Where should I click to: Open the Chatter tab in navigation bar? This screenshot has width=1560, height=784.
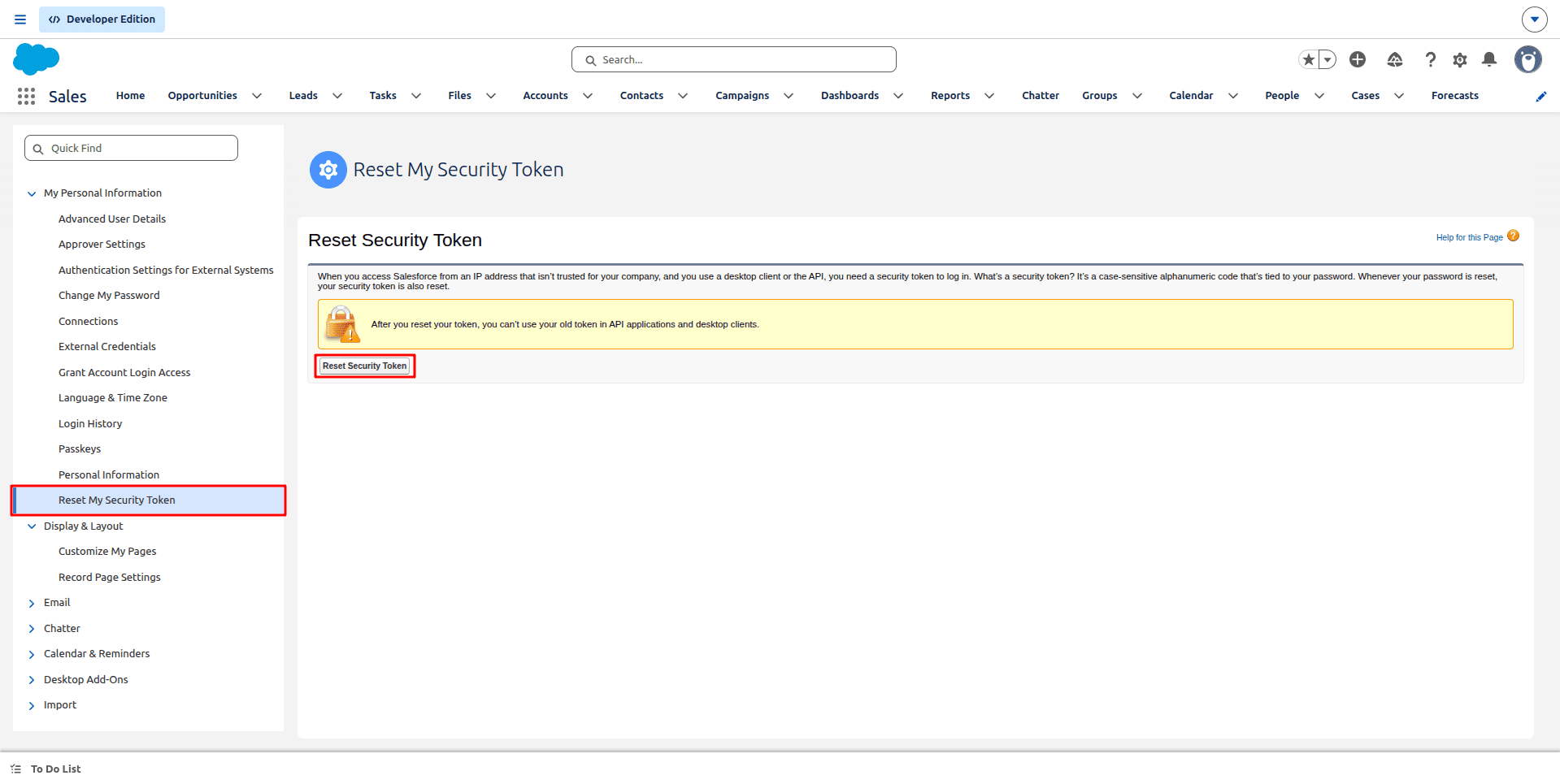(x=1041, y=96)
